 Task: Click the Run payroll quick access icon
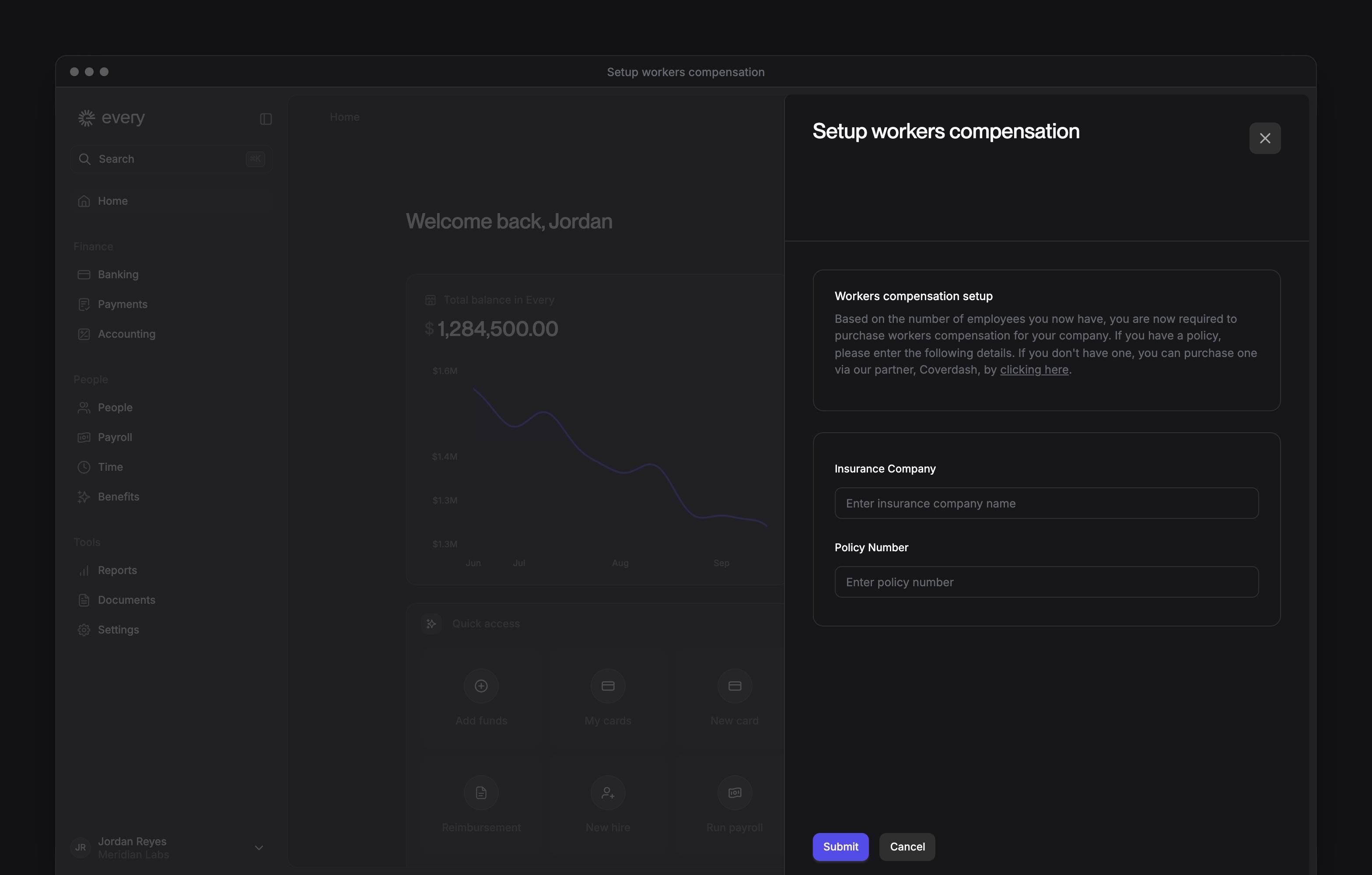735,792
